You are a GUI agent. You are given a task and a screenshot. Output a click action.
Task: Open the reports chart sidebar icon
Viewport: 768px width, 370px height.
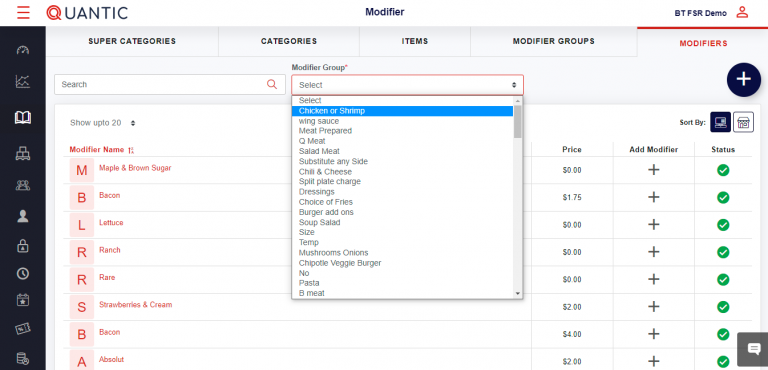[x=23, y=81]
